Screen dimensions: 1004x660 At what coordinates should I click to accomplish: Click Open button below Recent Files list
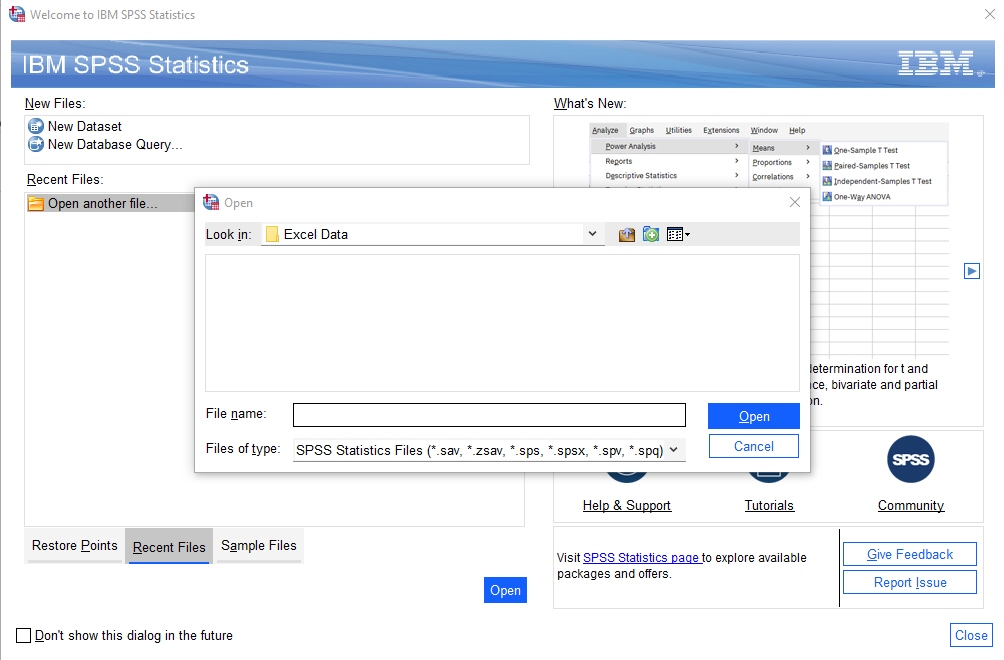pyautogui.click(x=505, y=590)
